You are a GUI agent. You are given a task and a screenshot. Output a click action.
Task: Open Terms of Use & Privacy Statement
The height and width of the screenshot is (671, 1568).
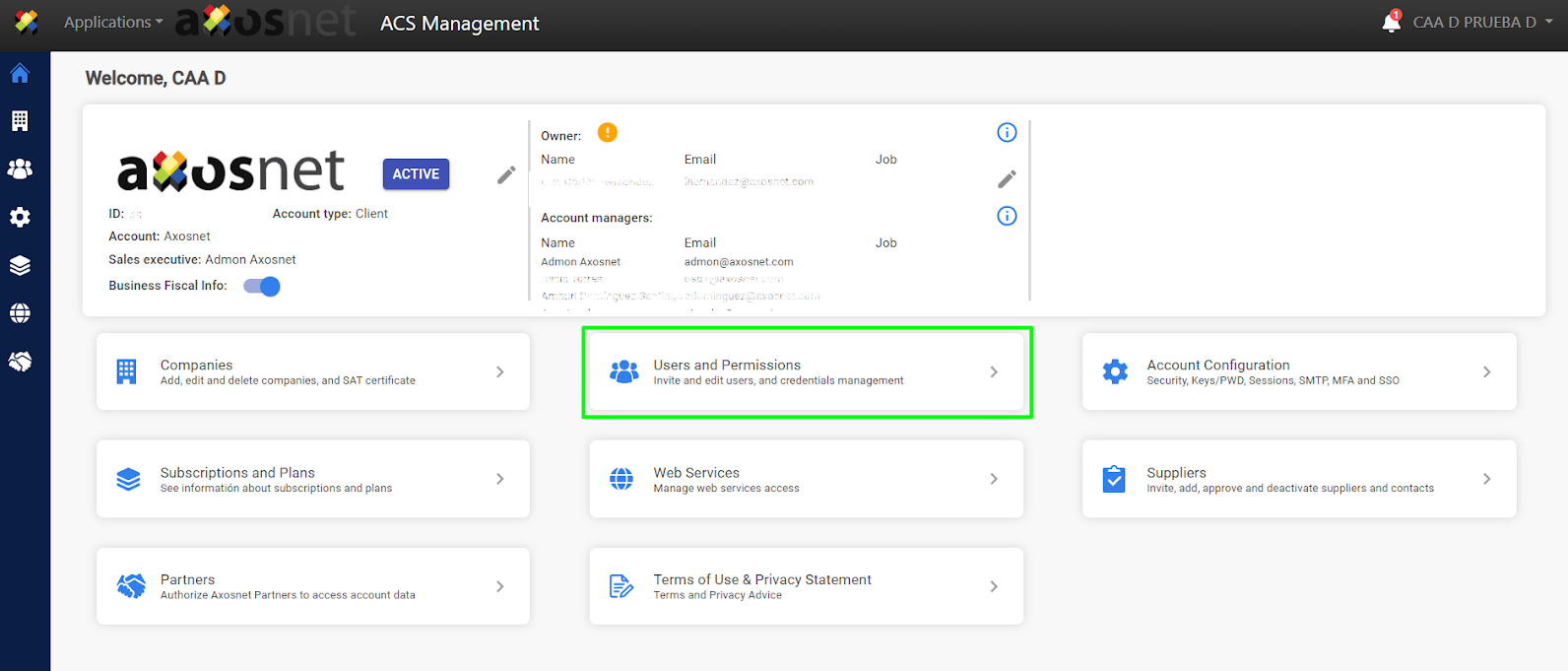(806, 587)
